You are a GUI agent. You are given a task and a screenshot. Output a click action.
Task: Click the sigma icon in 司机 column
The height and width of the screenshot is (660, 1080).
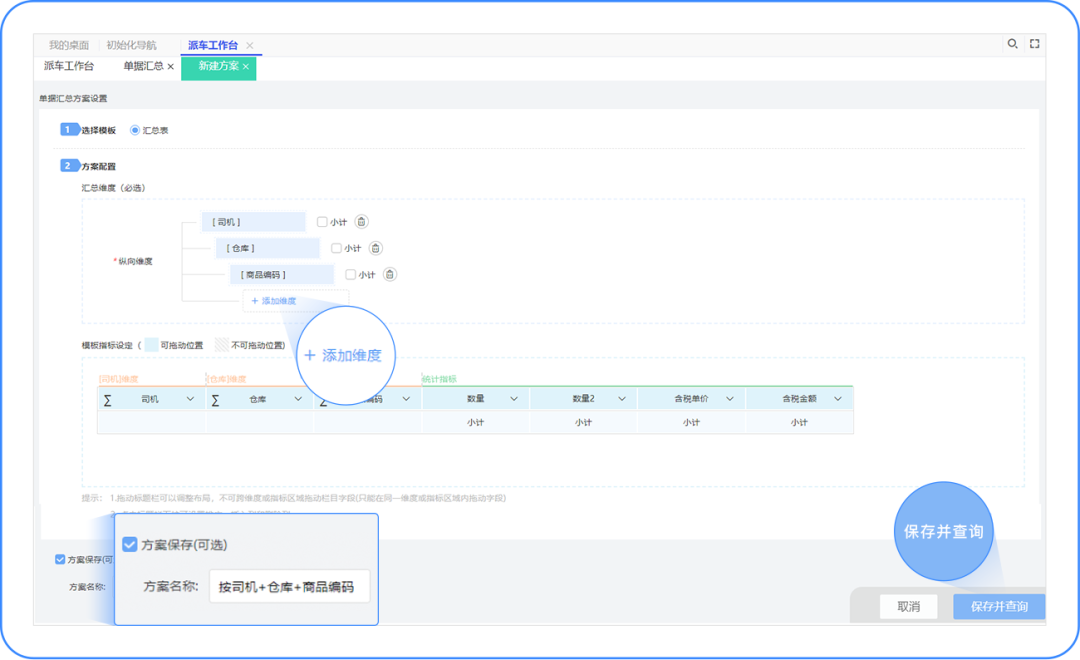pyautogui.click(x=107, y=400)
